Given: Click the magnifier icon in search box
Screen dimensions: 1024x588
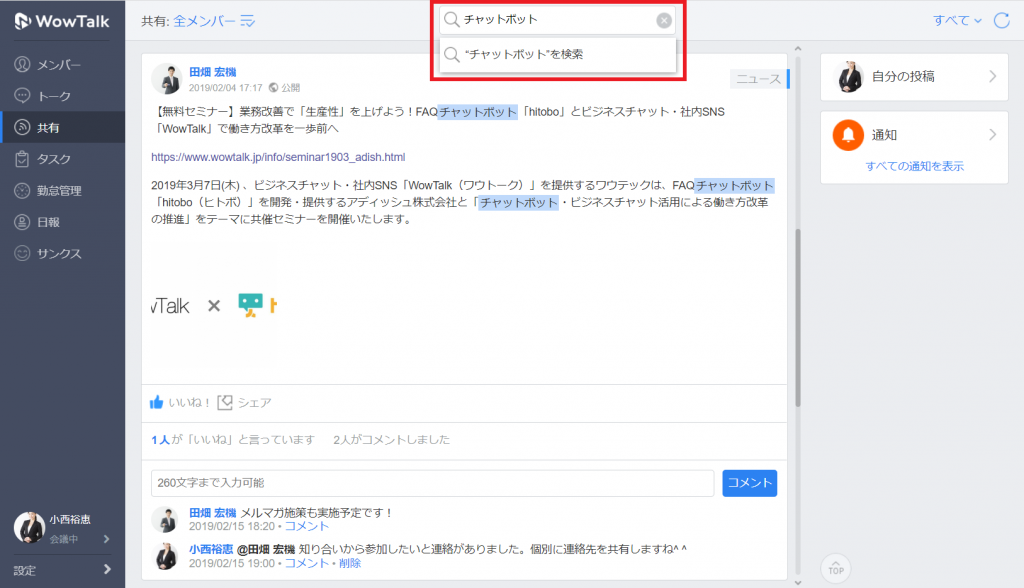Looking at the screenshot, I should 451,20.
